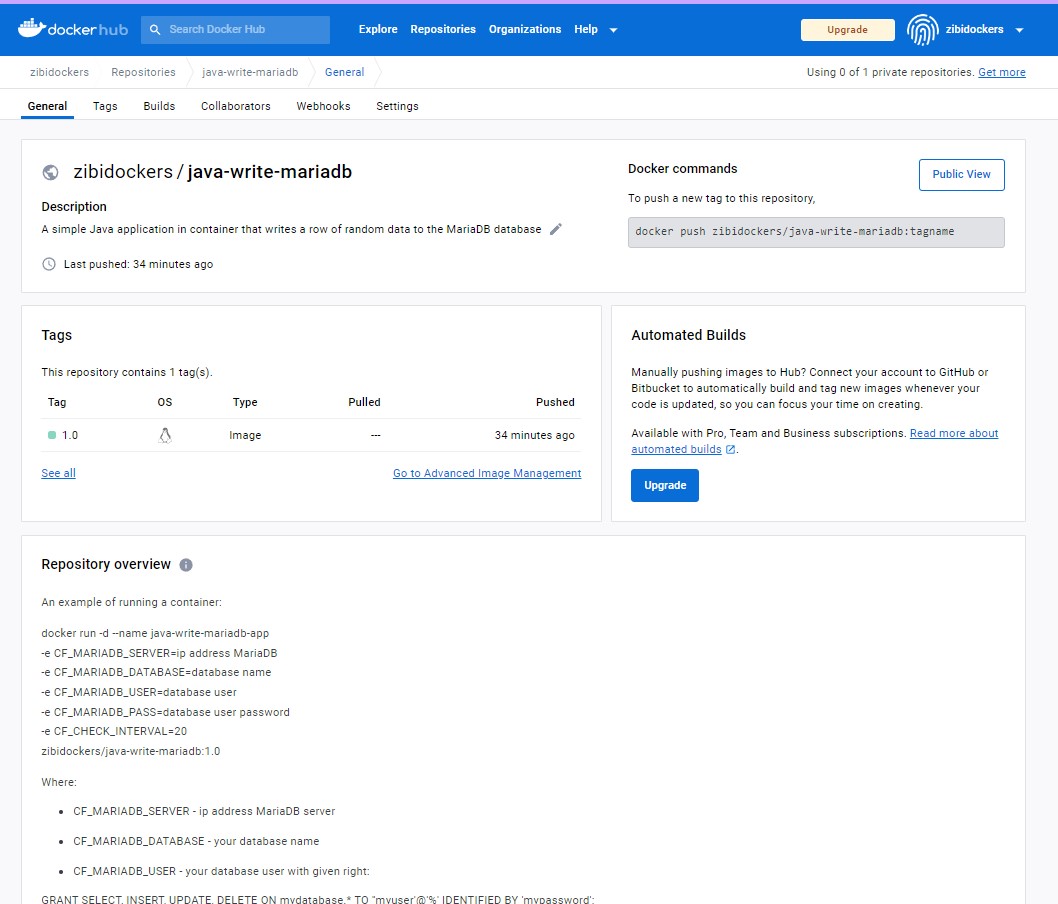This screenshot has width=1058, height=904.
Task: Click the blue Upgrade button in Automated Builds
Action: [x=665, y=485]
